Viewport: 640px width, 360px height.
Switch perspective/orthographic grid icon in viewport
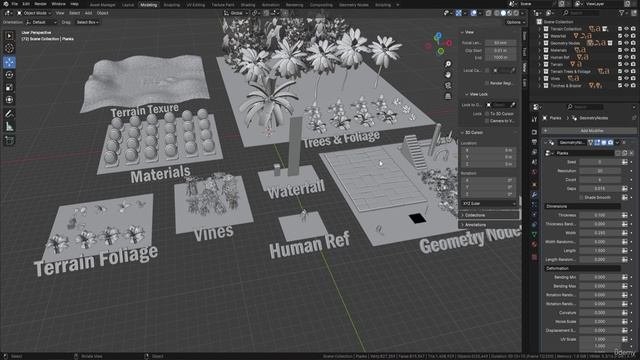pos(448,96)
